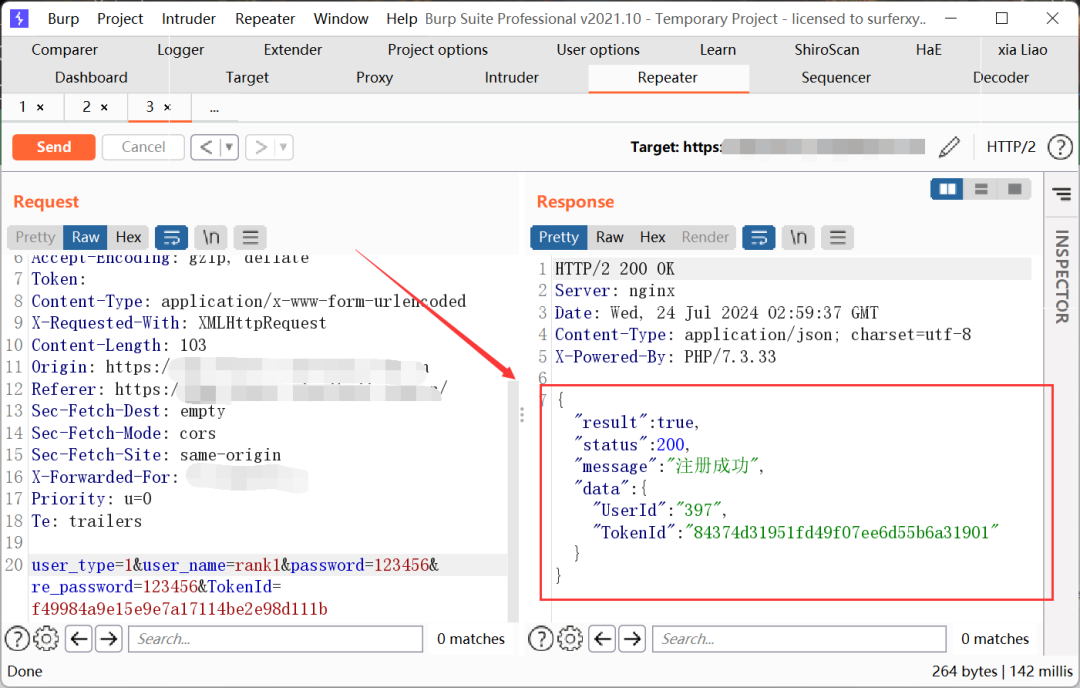Go to next match in Request search
The image size is (1080, 688).
(x=109, y=639)
